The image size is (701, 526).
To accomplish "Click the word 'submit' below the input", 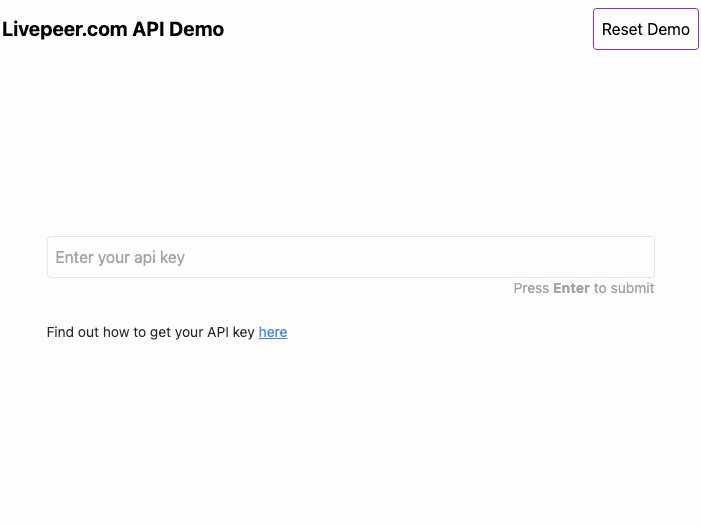I will (633, 288).
